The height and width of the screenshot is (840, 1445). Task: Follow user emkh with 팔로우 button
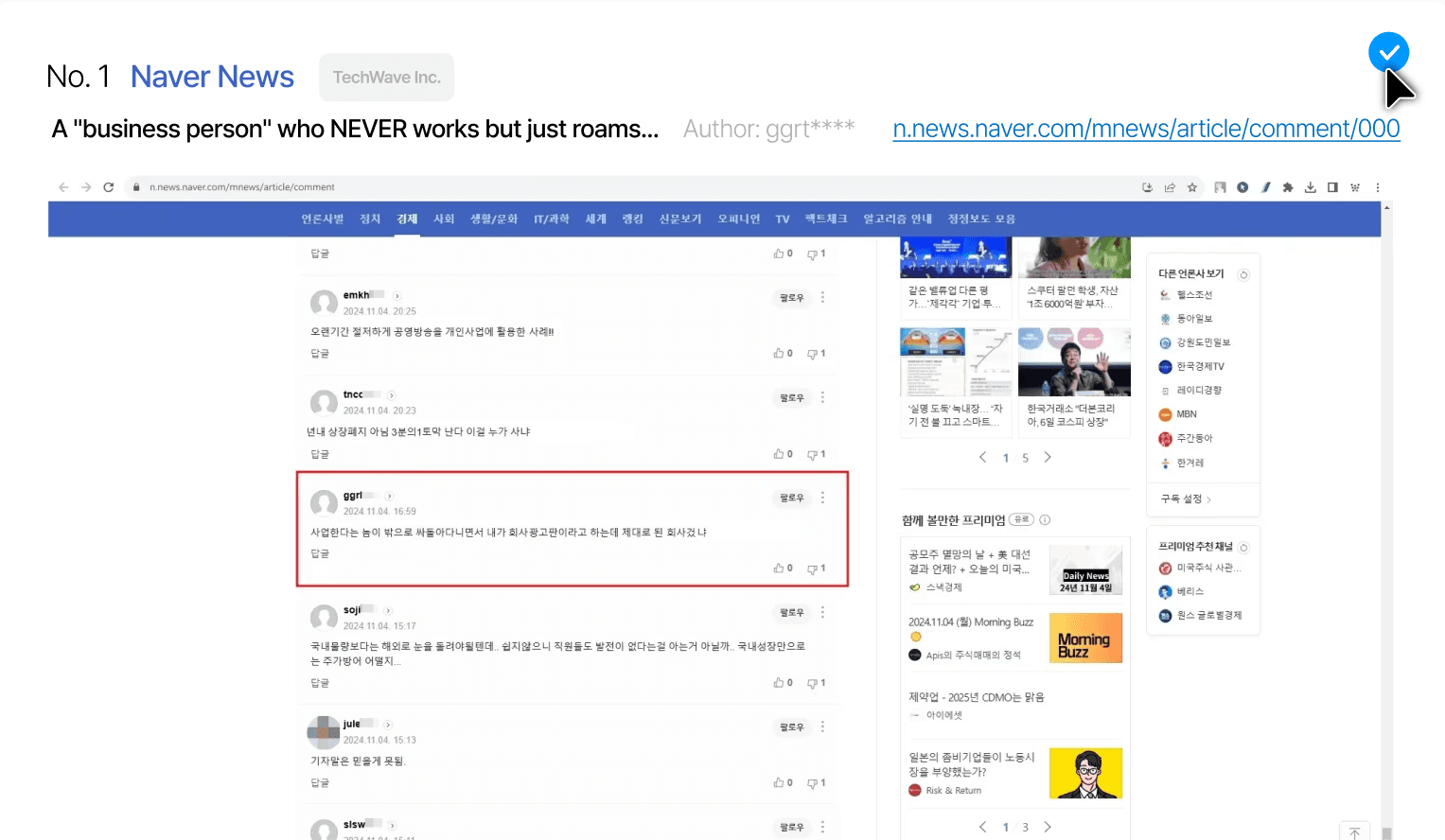click(x=791, y=298)
